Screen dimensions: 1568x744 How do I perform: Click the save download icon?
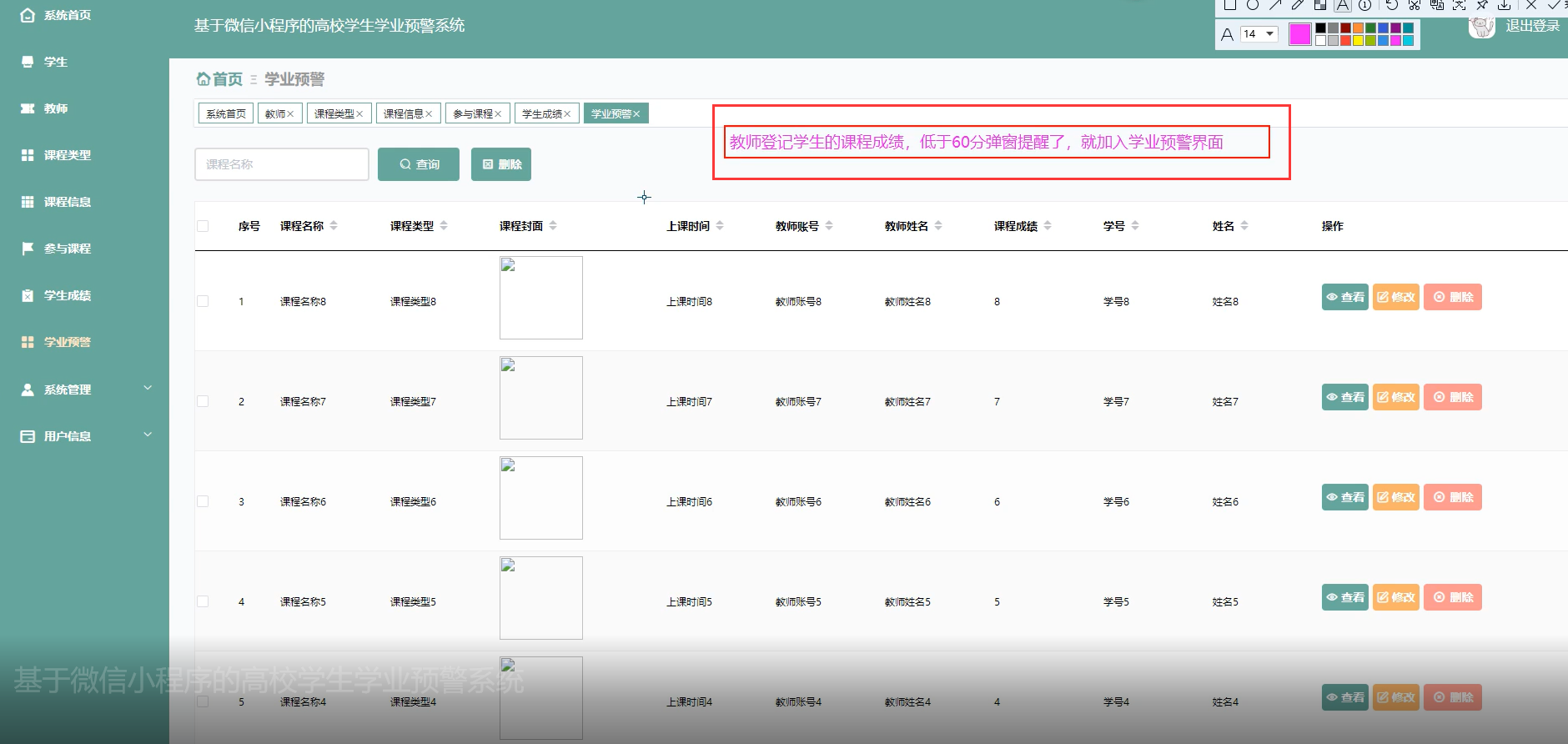1505,5
